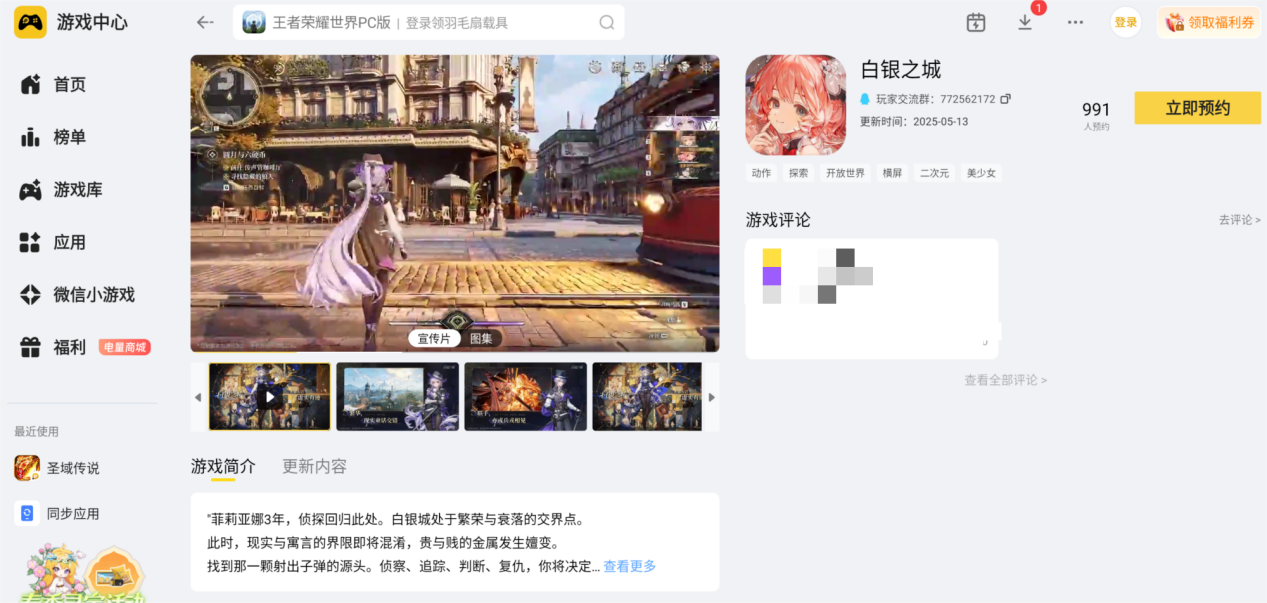1267x603 pixels.
Task: Open the 福利 gift icon
Action: pos(30,347)
